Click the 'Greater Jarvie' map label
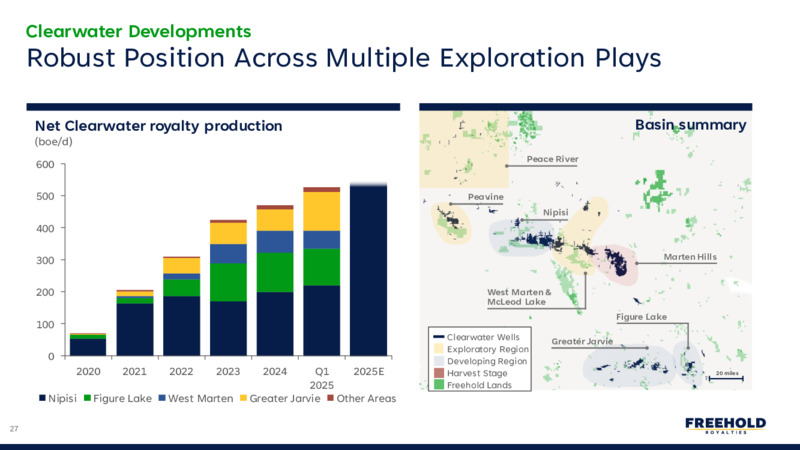The height and width of the screenshot is (450, 800). [582, 341]
